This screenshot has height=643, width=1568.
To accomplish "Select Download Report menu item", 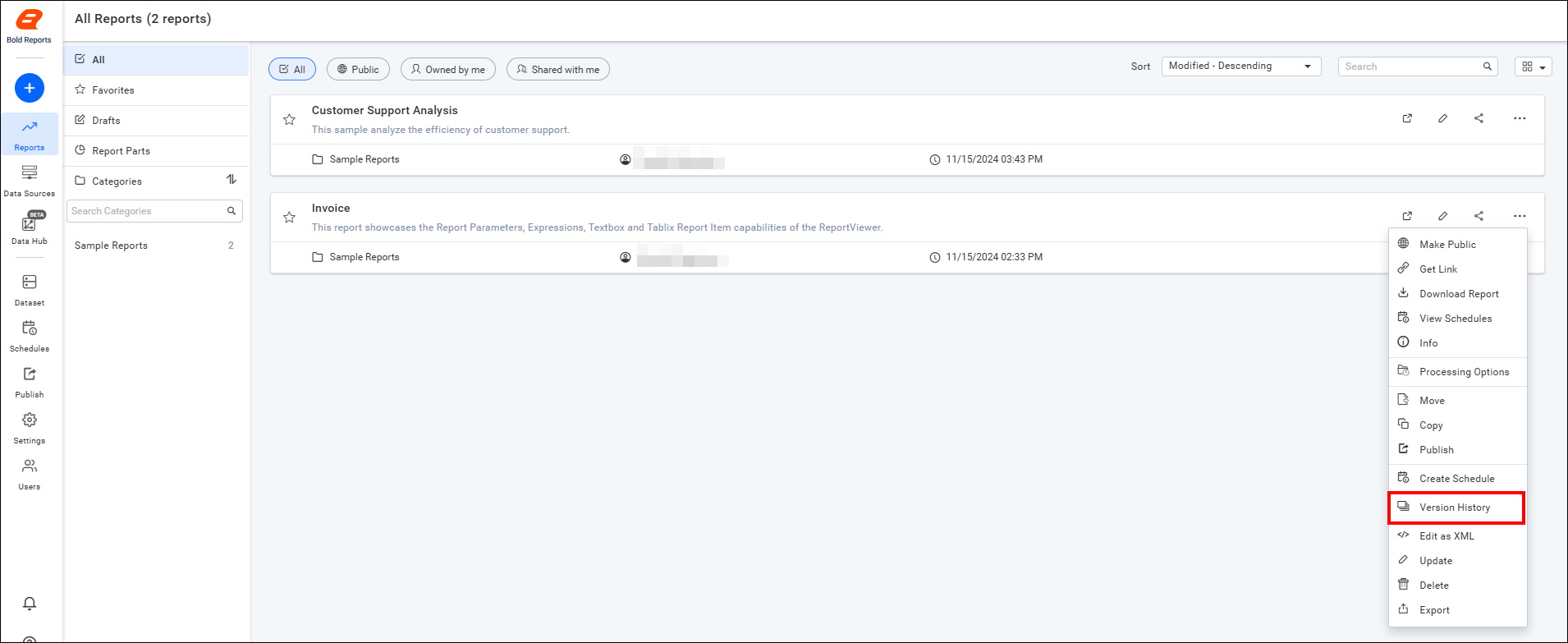I will click(1457, 294).
